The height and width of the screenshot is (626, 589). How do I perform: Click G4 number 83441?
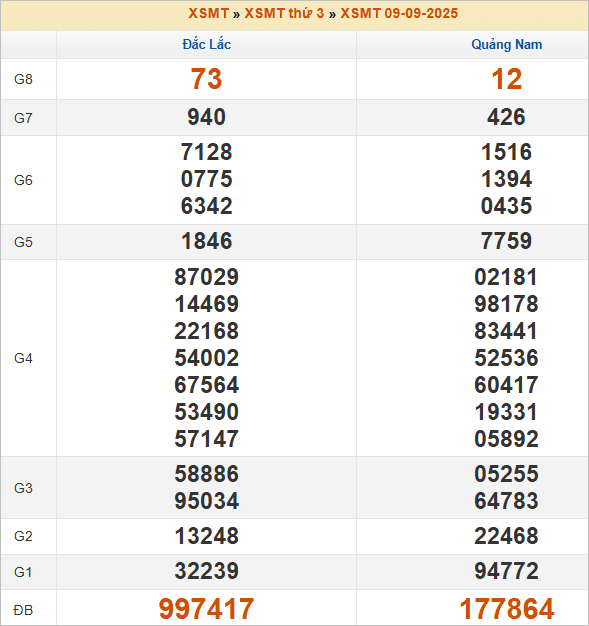tap(506, 331)
